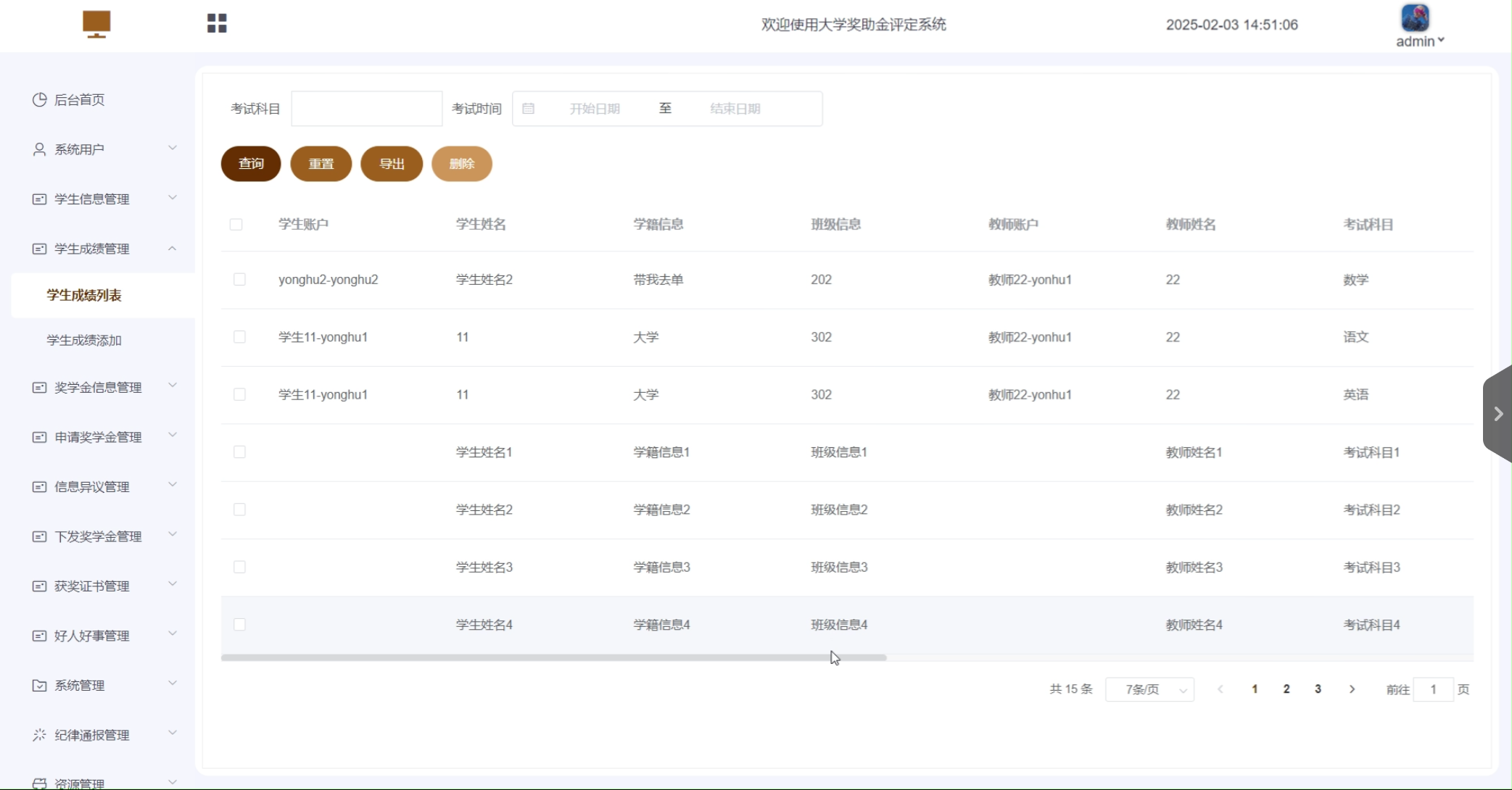This screenshot has width=1512, height=790.
Task: Click the user icon beside 系统用户
Action: (x=40, y=149)
